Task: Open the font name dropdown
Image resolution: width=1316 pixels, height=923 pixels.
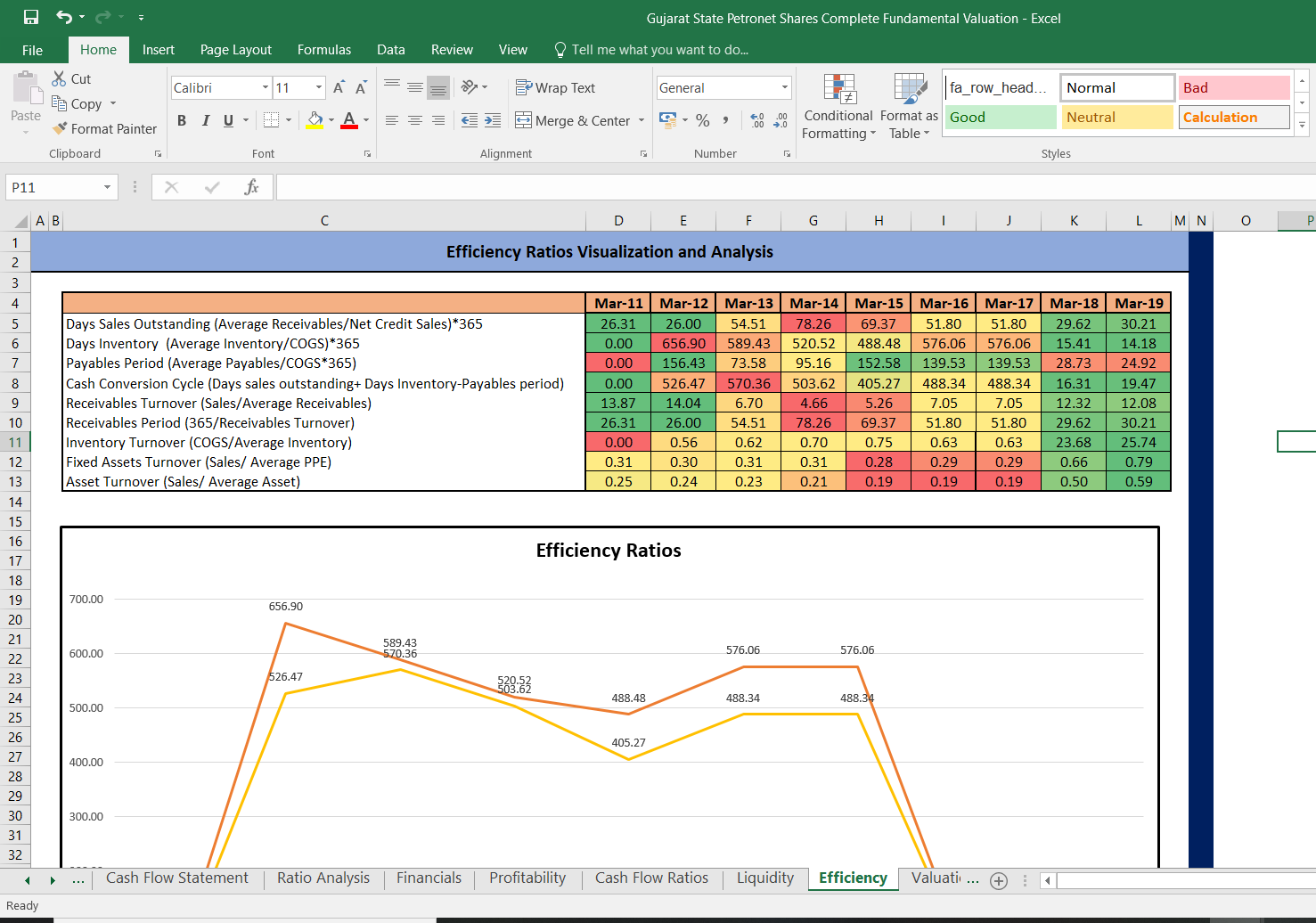Action: pos(266,87)
